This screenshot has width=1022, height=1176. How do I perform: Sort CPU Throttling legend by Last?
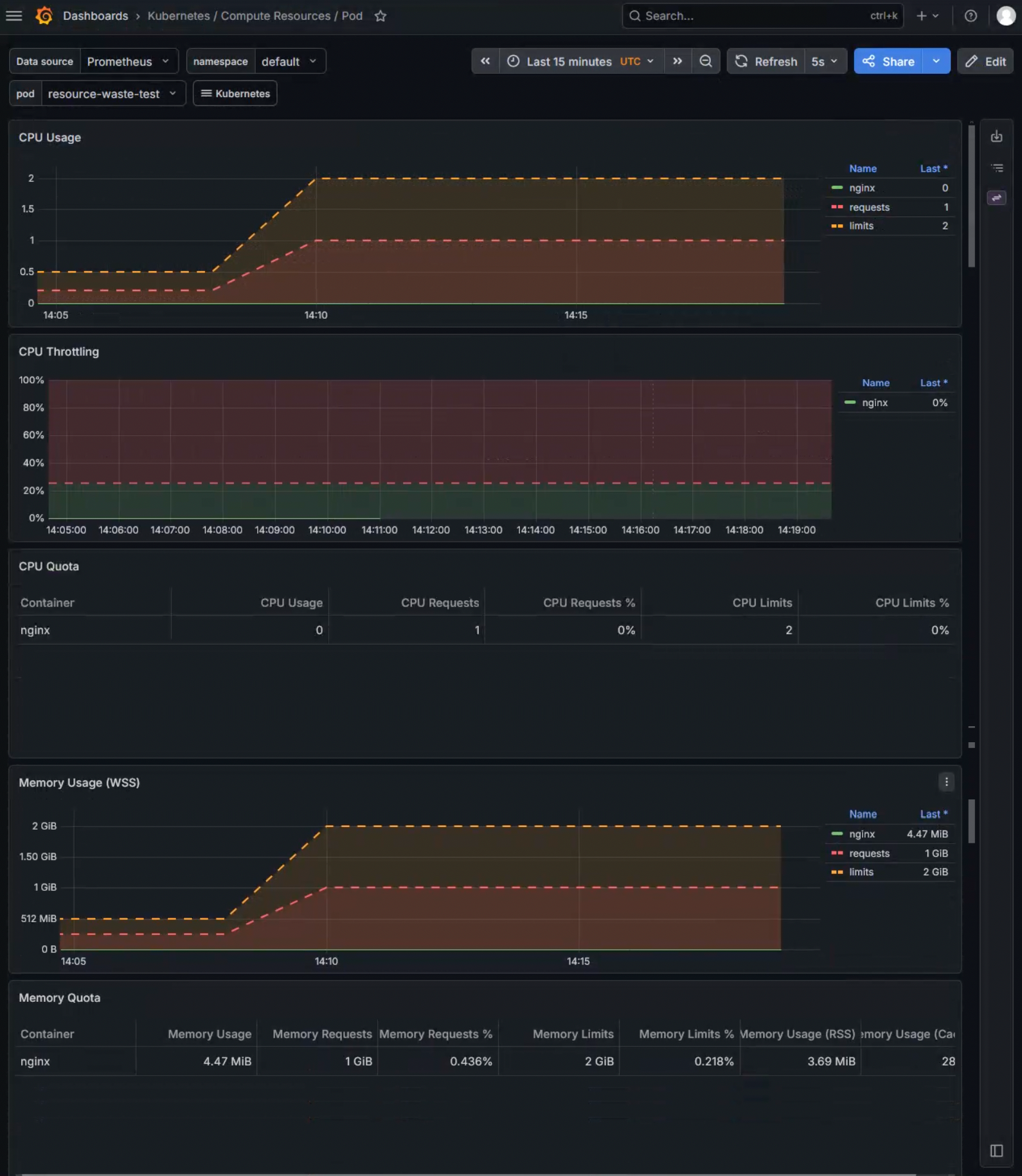pyautogui.click(x=933, y=382)
